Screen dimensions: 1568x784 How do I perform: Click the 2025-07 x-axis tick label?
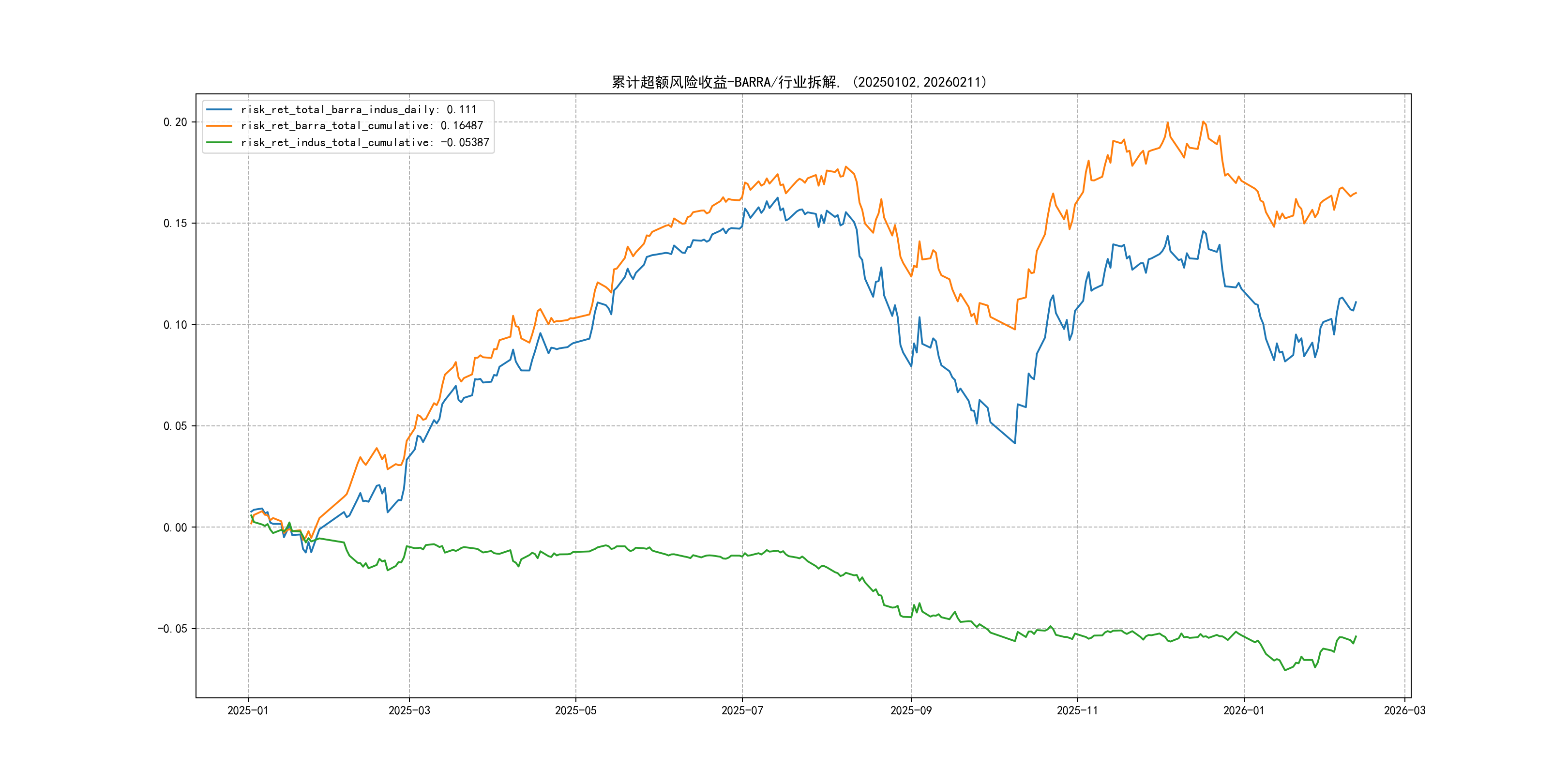[x=742, y=710]
